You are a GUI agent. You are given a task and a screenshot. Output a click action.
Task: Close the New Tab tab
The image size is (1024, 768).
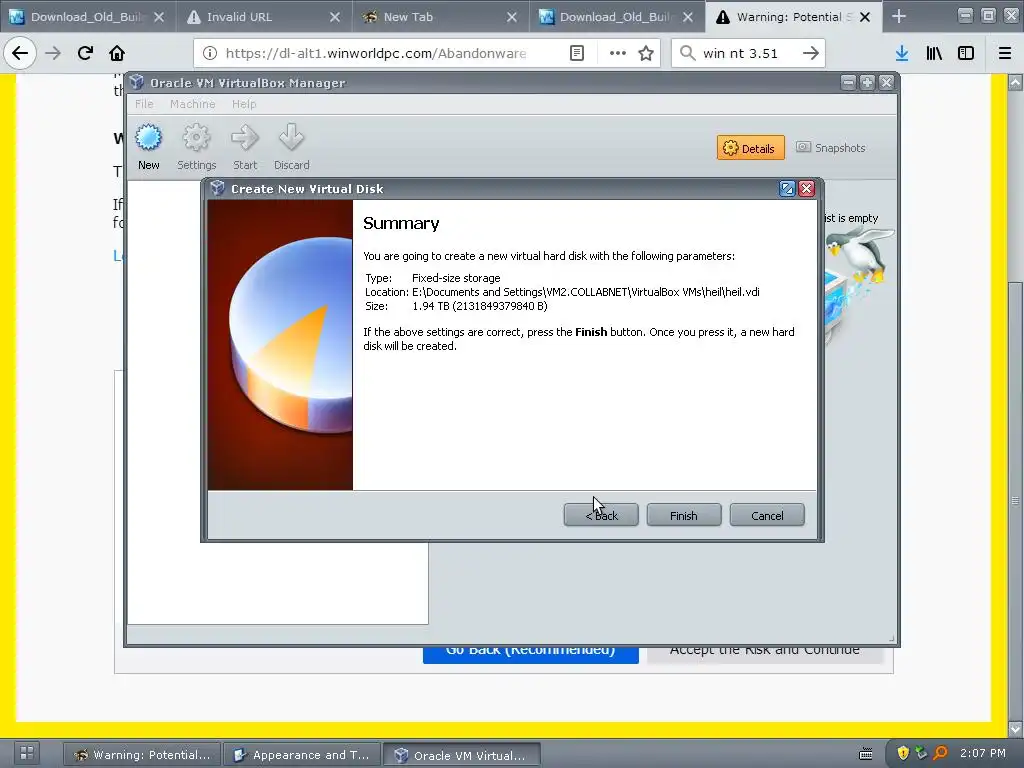(x=512, y=17)
